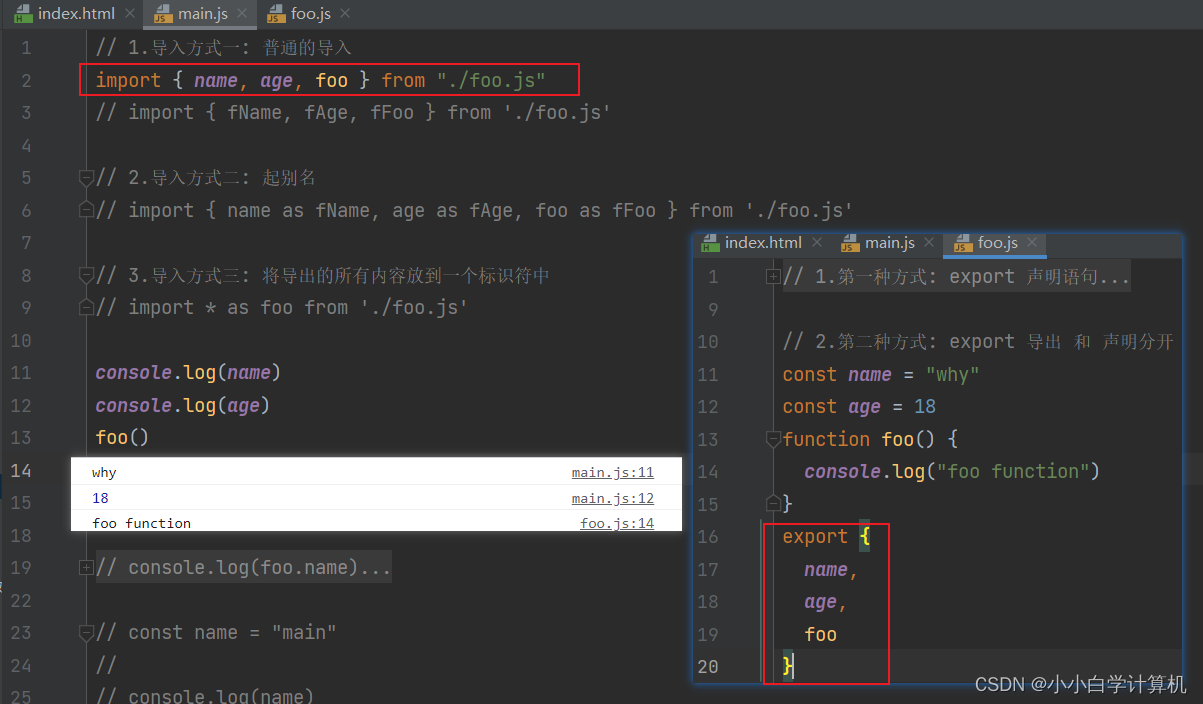Click console.log("foo function") line in foo.js
The height and width of the screenshot is (704, 1203).
952,471
